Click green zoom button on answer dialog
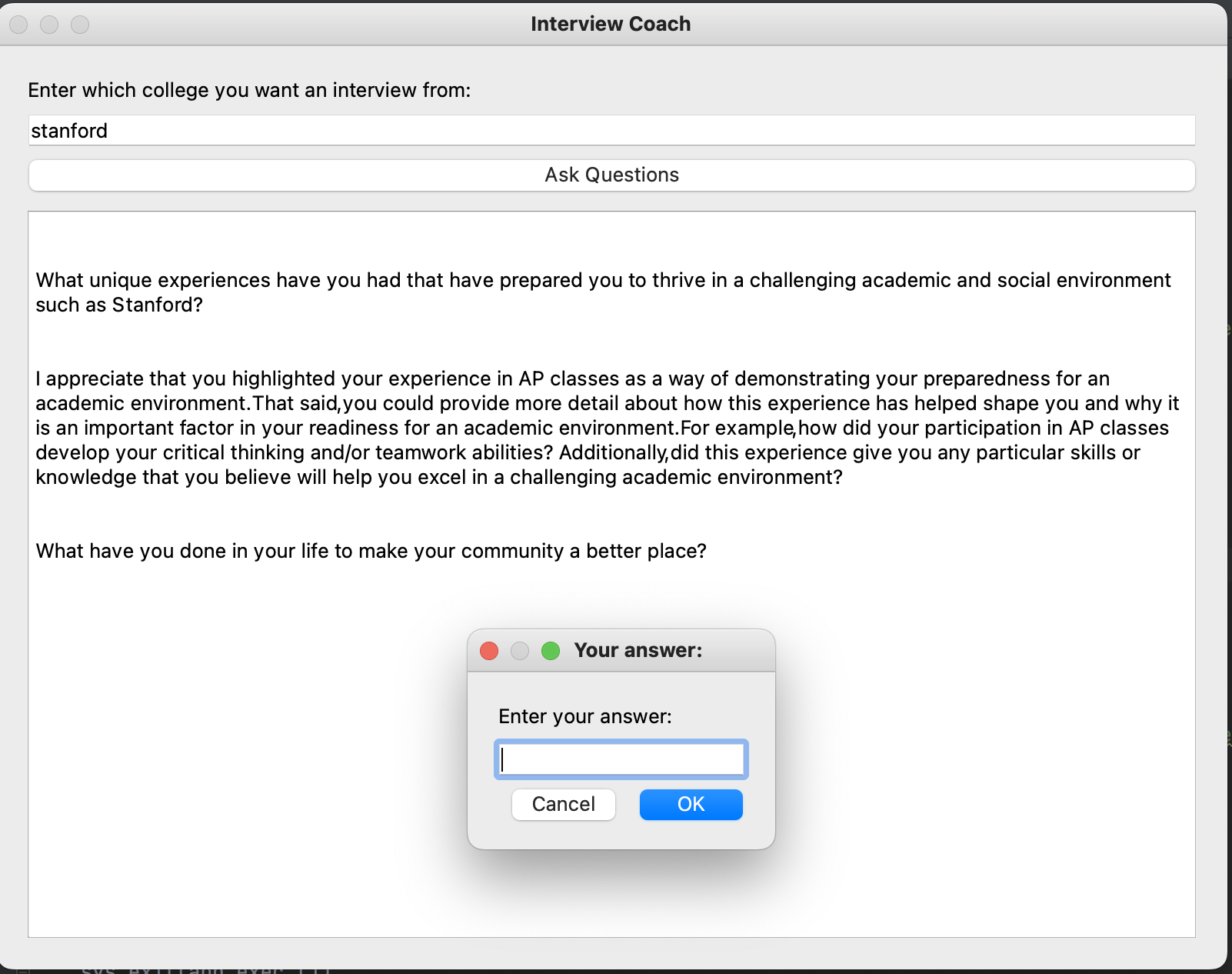 [x=551, y=651]
